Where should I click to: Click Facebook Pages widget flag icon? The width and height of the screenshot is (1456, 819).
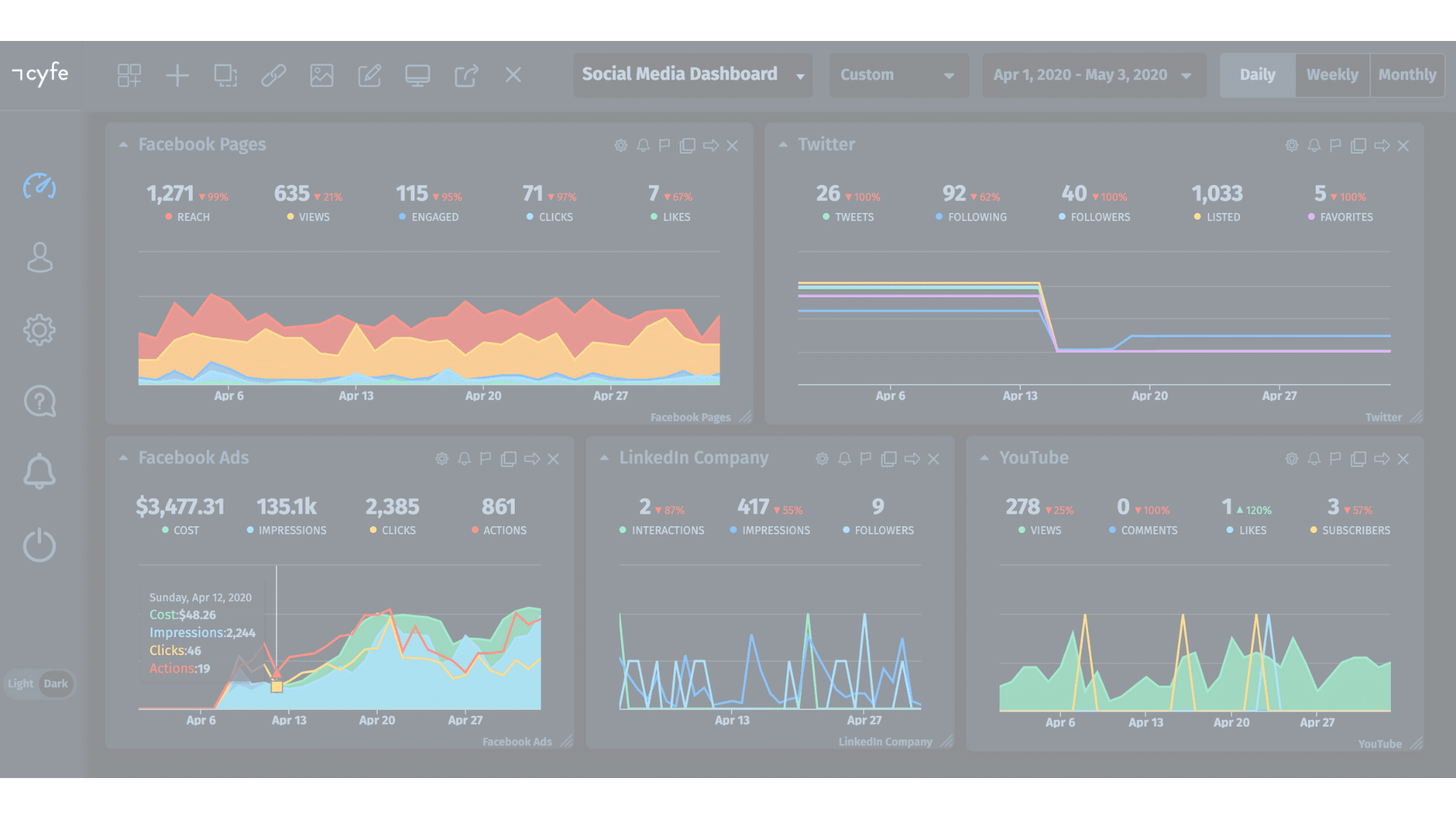tap(664, 146)
